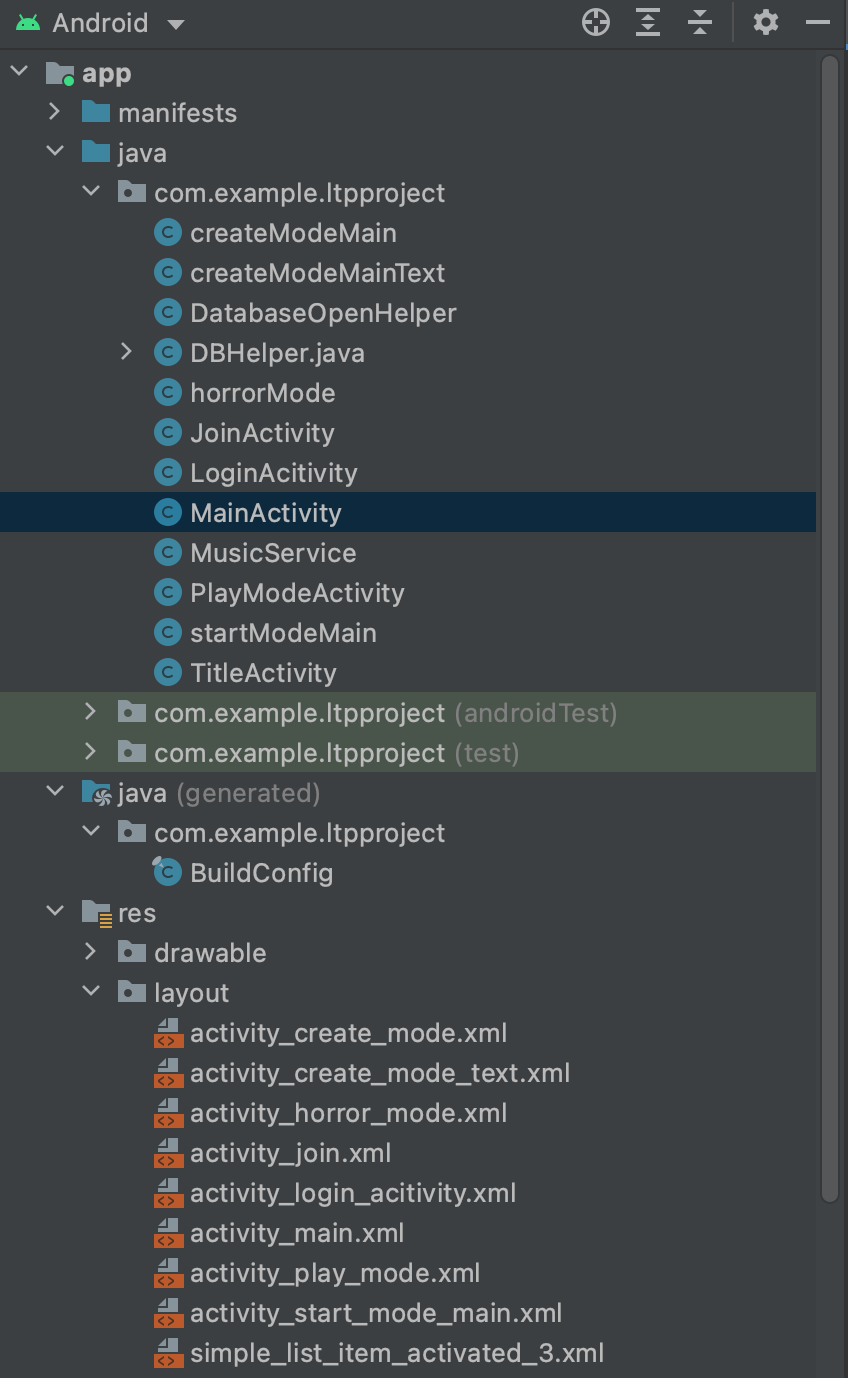Hide the project panel with minus icon
This screenshot has height=1378, width=848.
tap(818, 22)
